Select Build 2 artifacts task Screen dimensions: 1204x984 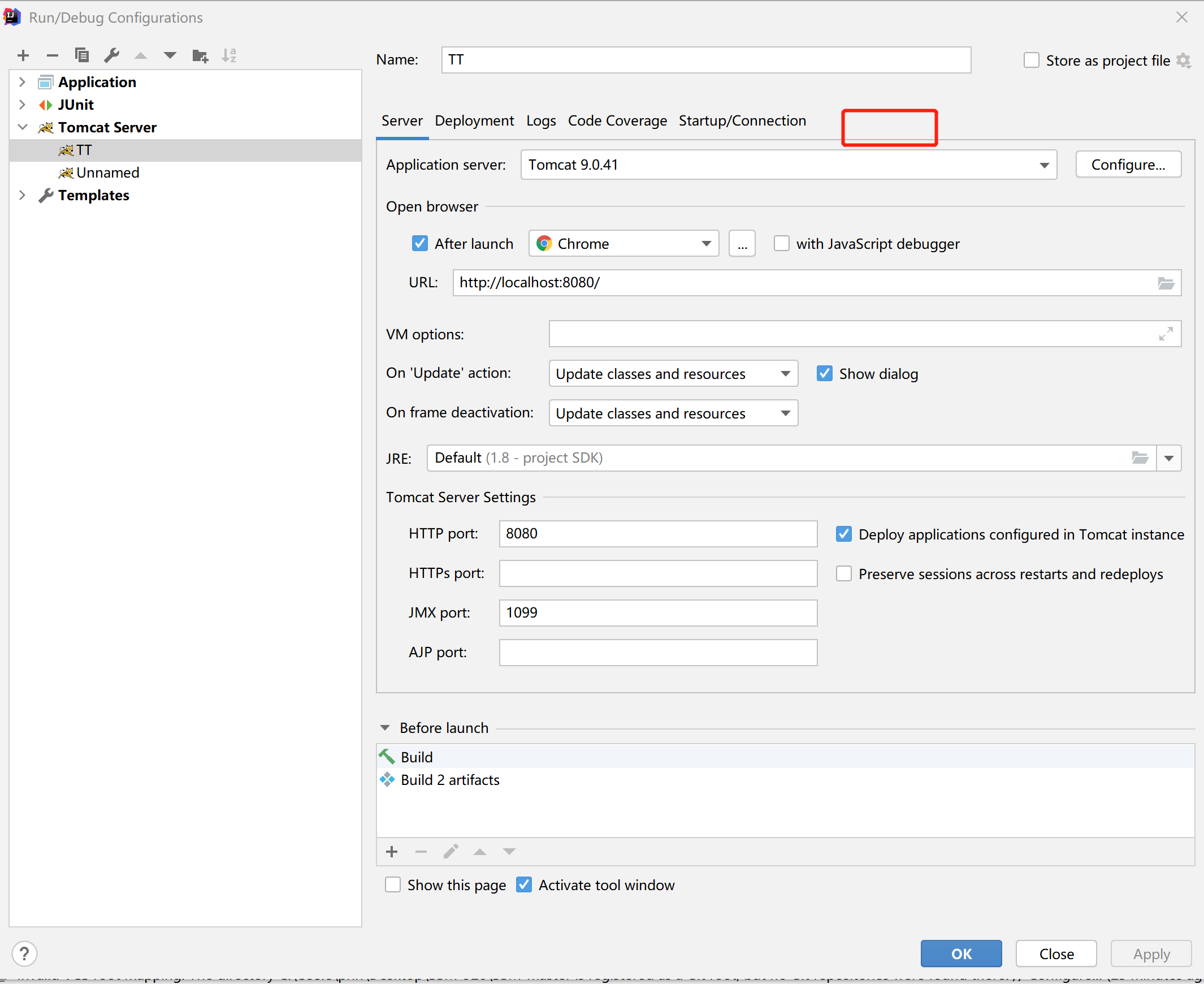[x=785, y=780]
